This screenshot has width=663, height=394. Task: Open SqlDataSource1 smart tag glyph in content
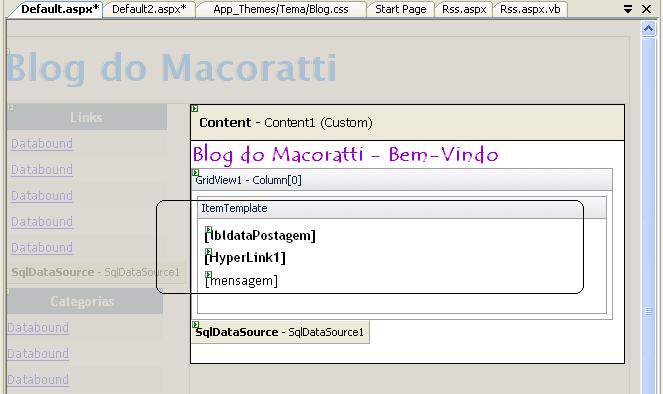click(x=195, y=325)
